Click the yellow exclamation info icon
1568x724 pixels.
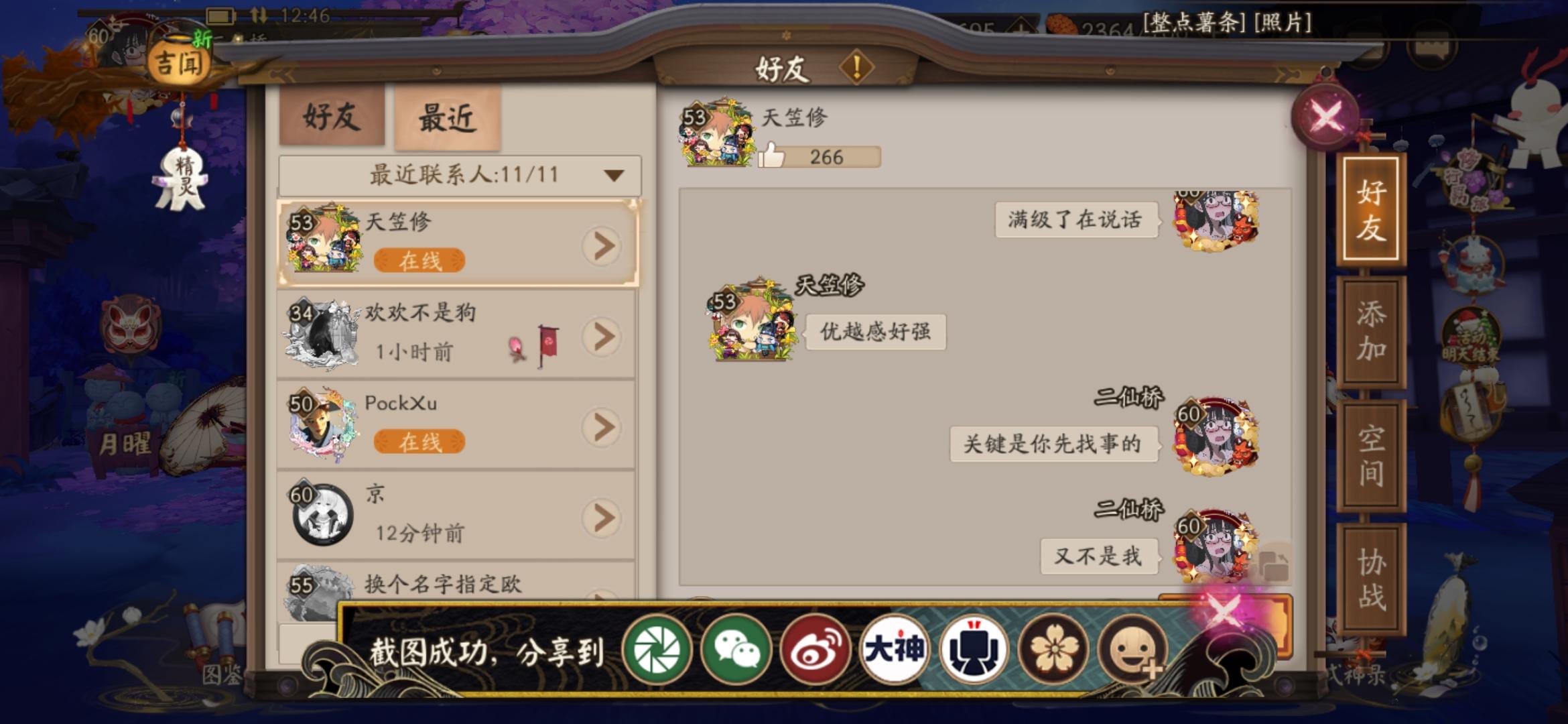click(x=856, y=67)
